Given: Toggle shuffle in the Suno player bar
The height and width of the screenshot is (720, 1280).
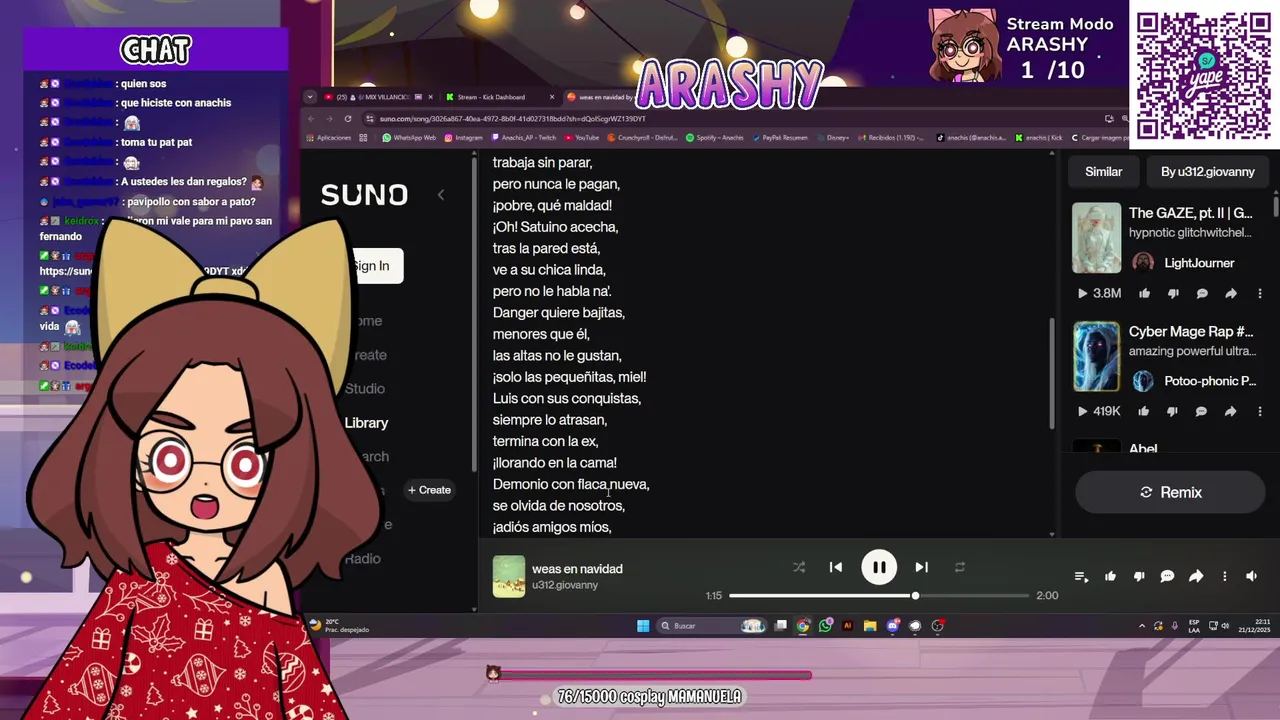Looking at the screenshot, I should point(799,567).
